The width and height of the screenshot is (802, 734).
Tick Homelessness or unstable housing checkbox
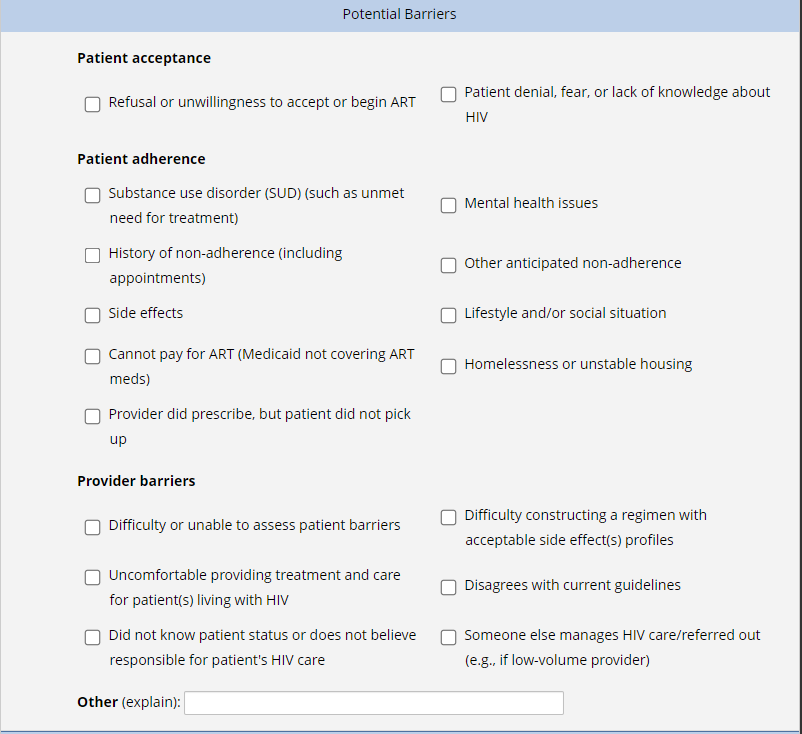point(449,366)
